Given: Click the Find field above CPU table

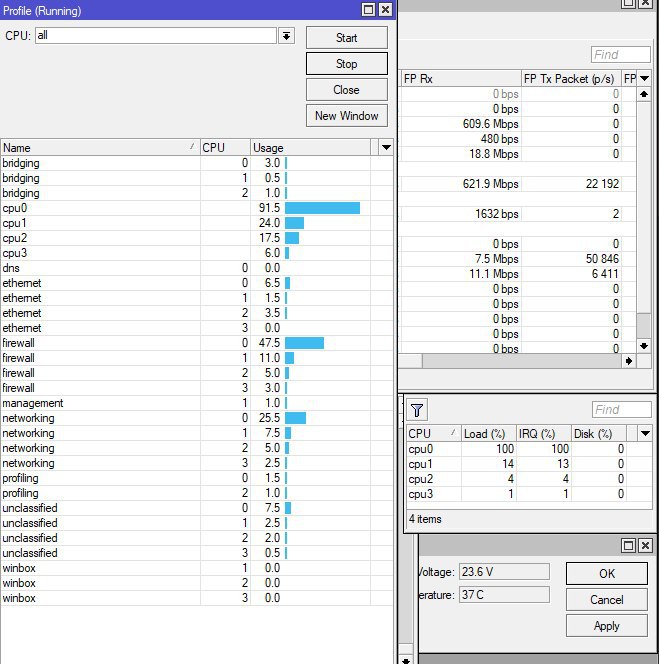Looking at the screenshot, I should pos(621,409).
